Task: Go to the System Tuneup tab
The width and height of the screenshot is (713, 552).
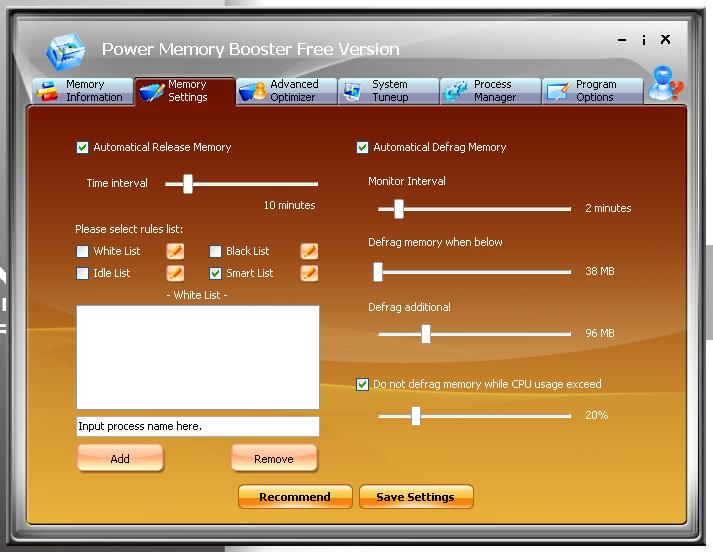Action: click(388, 91)
